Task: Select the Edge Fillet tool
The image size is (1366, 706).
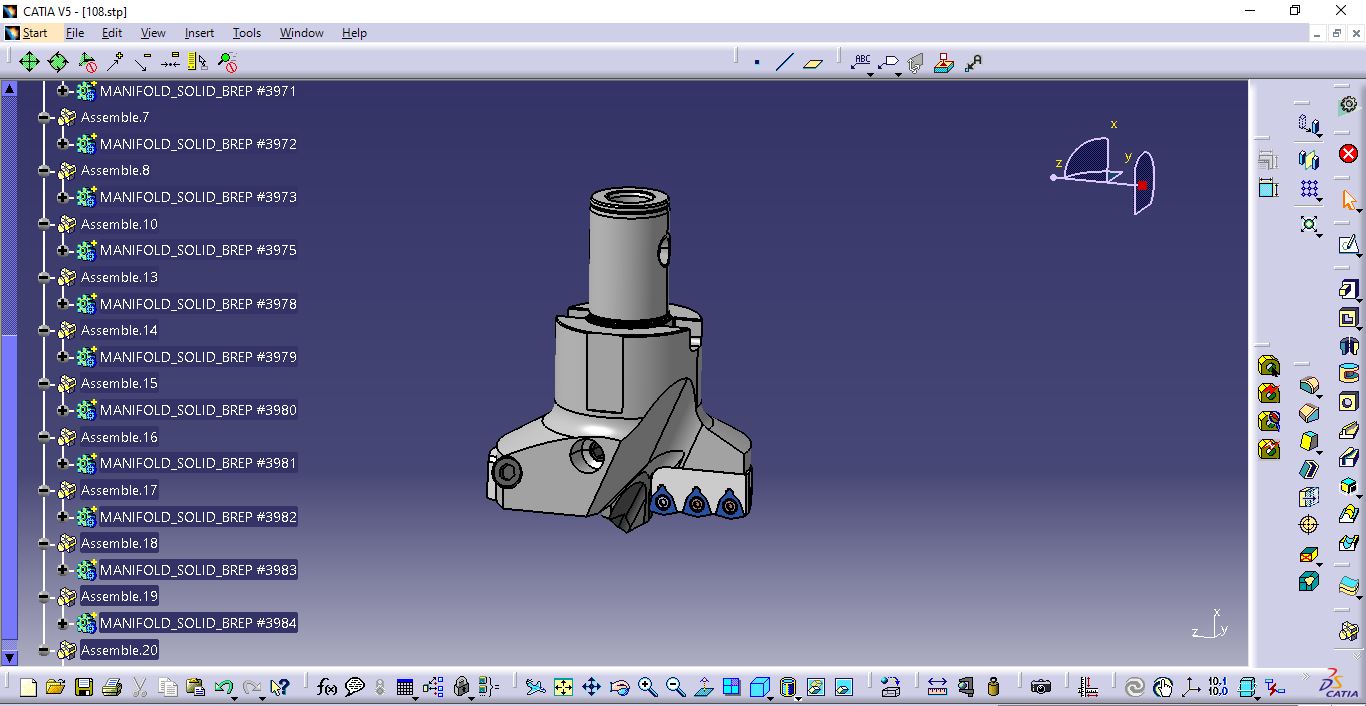Action: (x=1309, y=385)
